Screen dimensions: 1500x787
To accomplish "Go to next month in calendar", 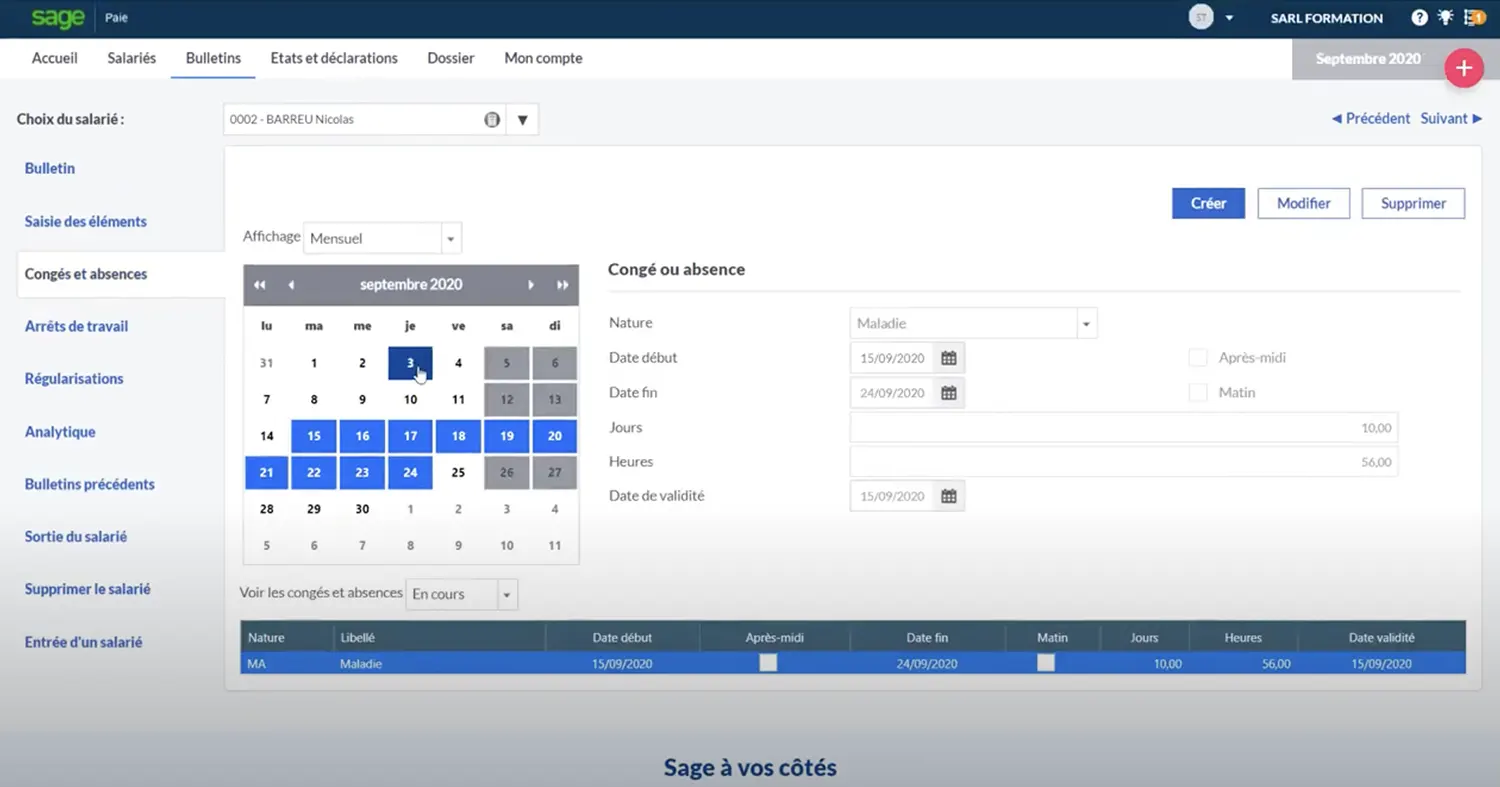I will click(531, 285).
